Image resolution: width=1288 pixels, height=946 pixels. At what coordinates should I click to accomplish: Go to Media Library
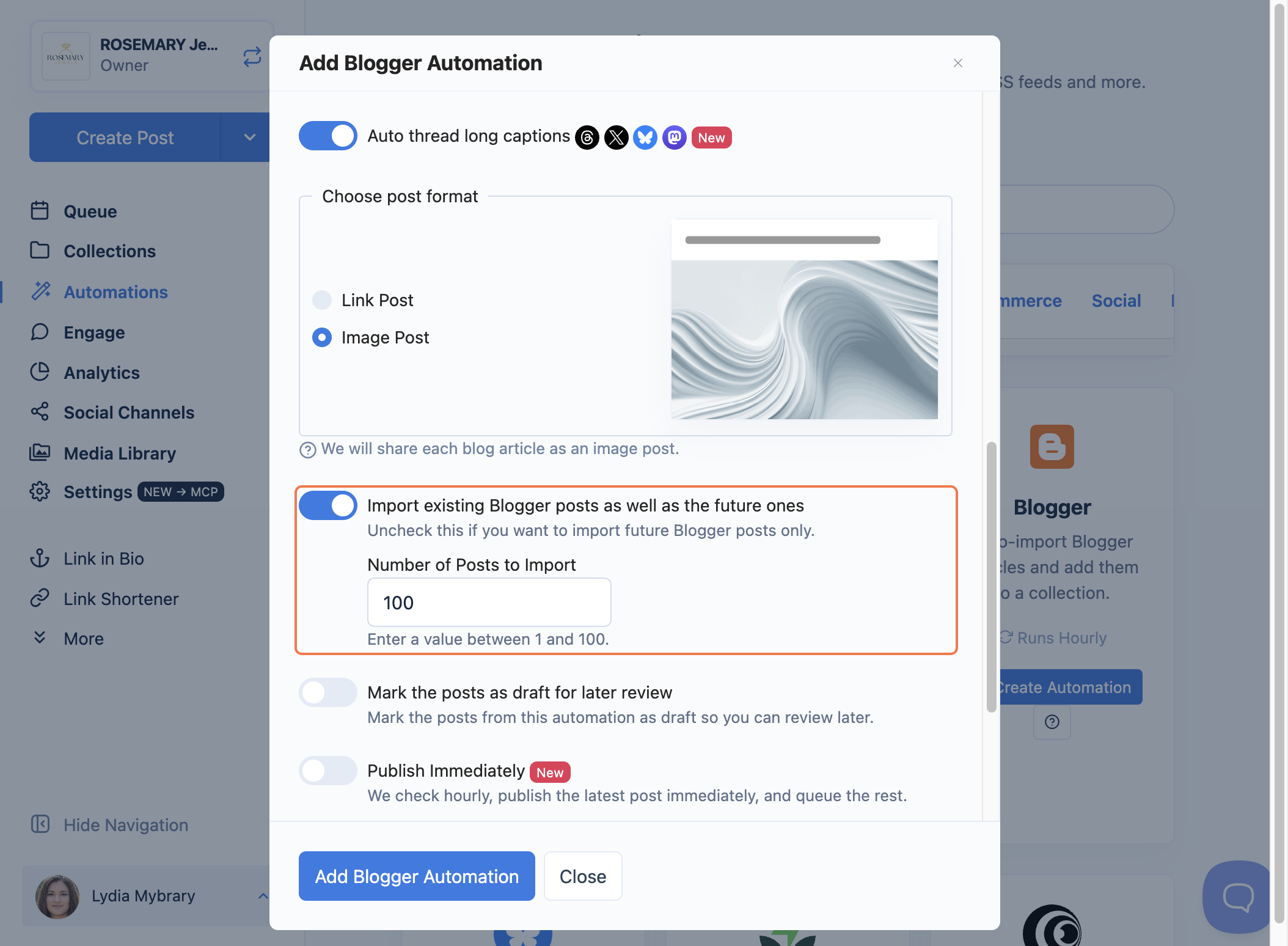tap(120, 453)
